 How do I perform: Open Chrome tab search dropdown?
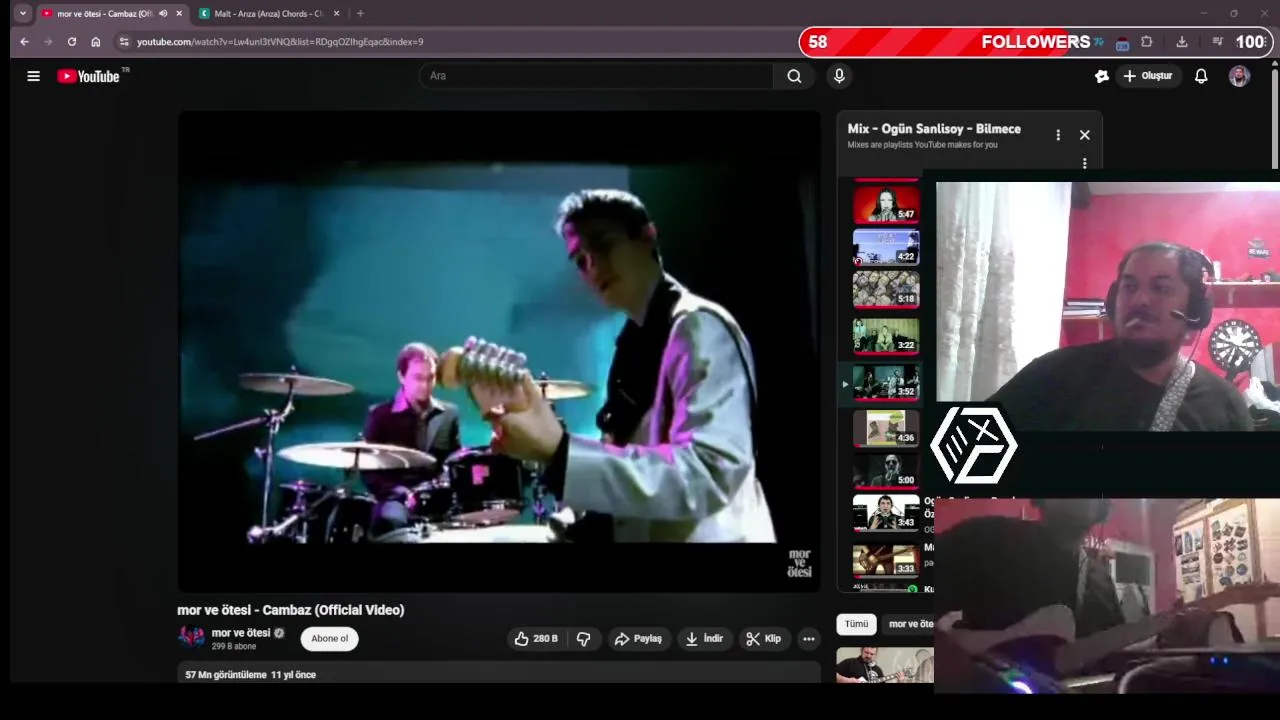pos(22,13)
